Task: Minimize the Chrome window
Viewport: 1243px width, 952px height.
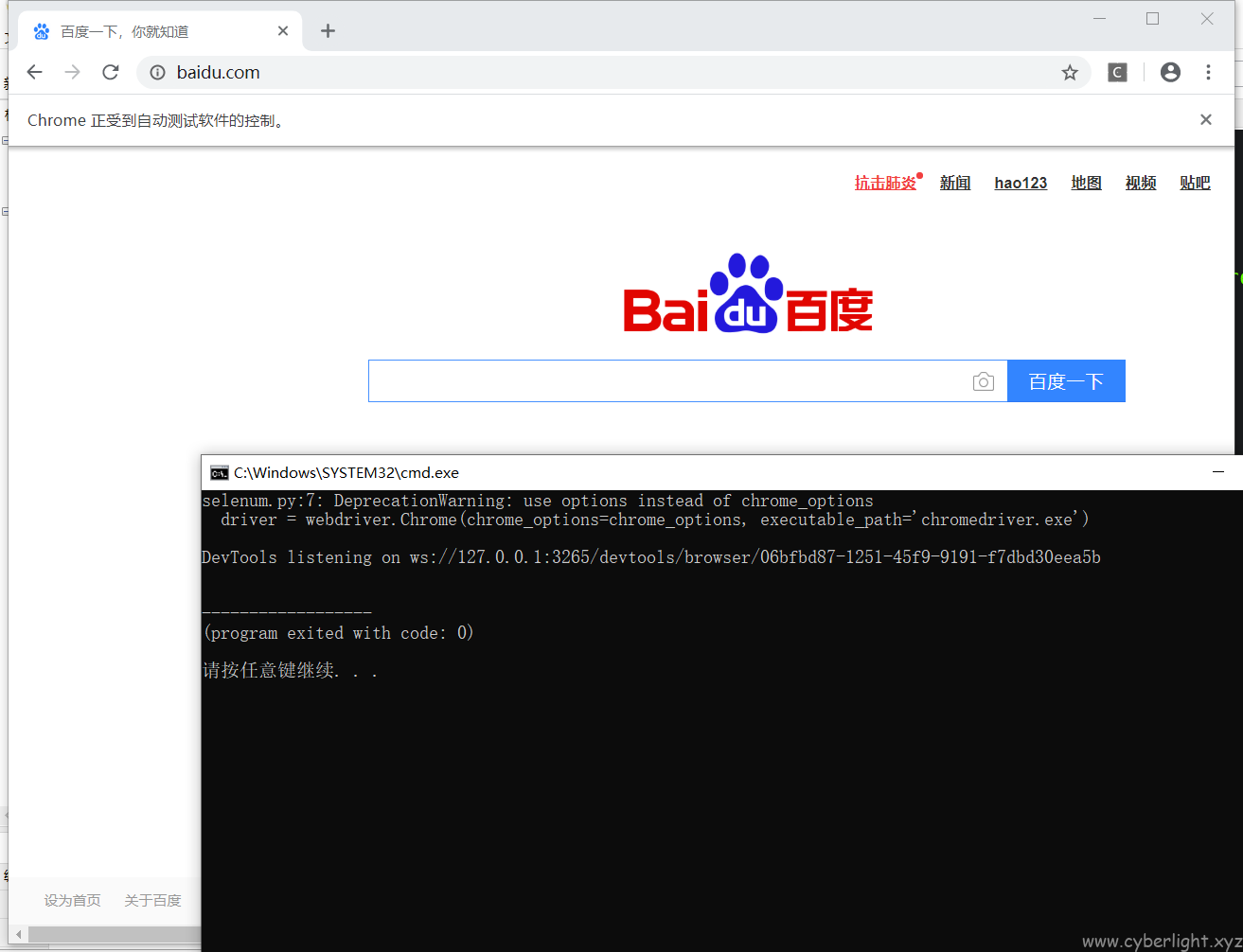Action: [1100, 19]
